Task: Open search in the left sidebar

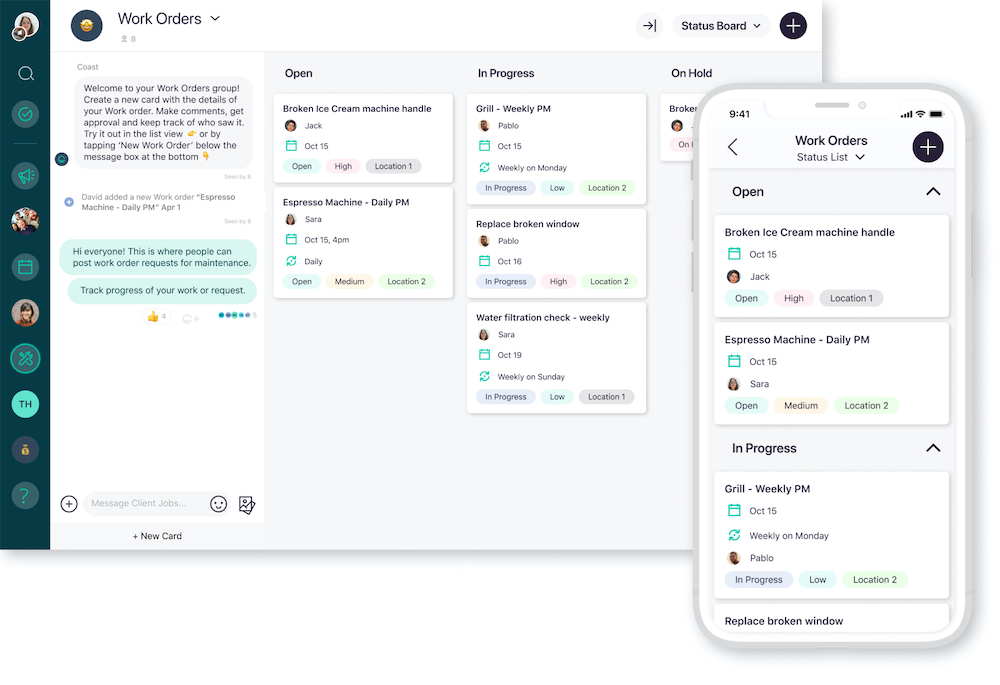Action: 26,73
